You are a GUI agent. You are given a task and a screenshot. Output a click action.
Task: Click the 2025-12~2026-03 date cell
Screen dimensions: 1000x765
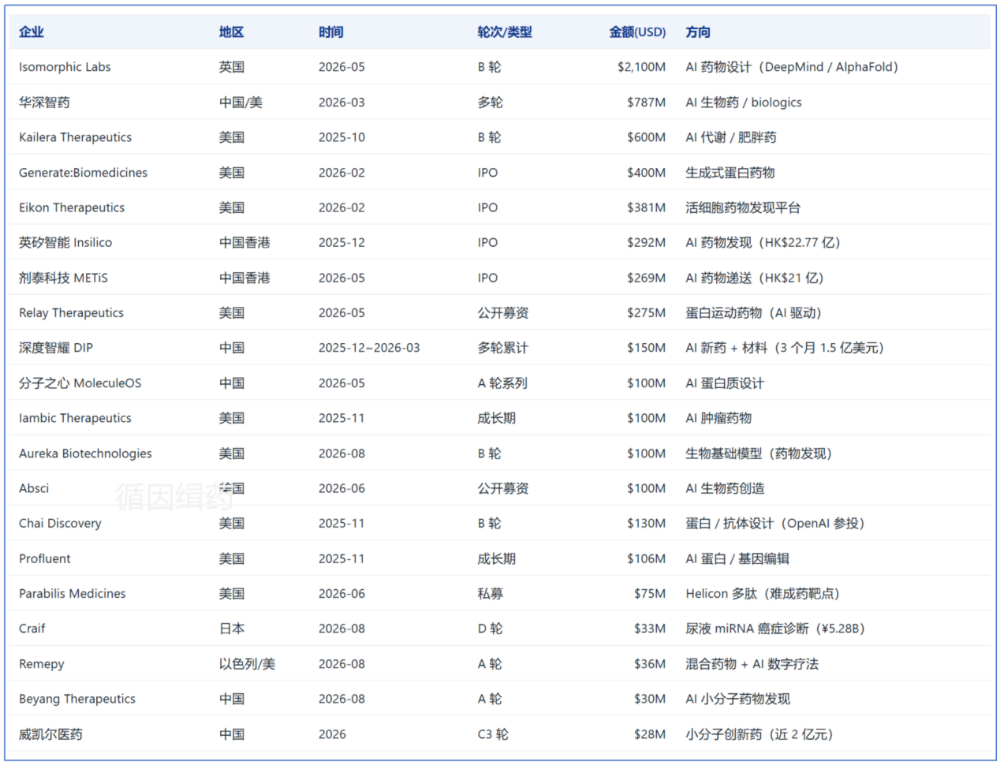[369, 347]
